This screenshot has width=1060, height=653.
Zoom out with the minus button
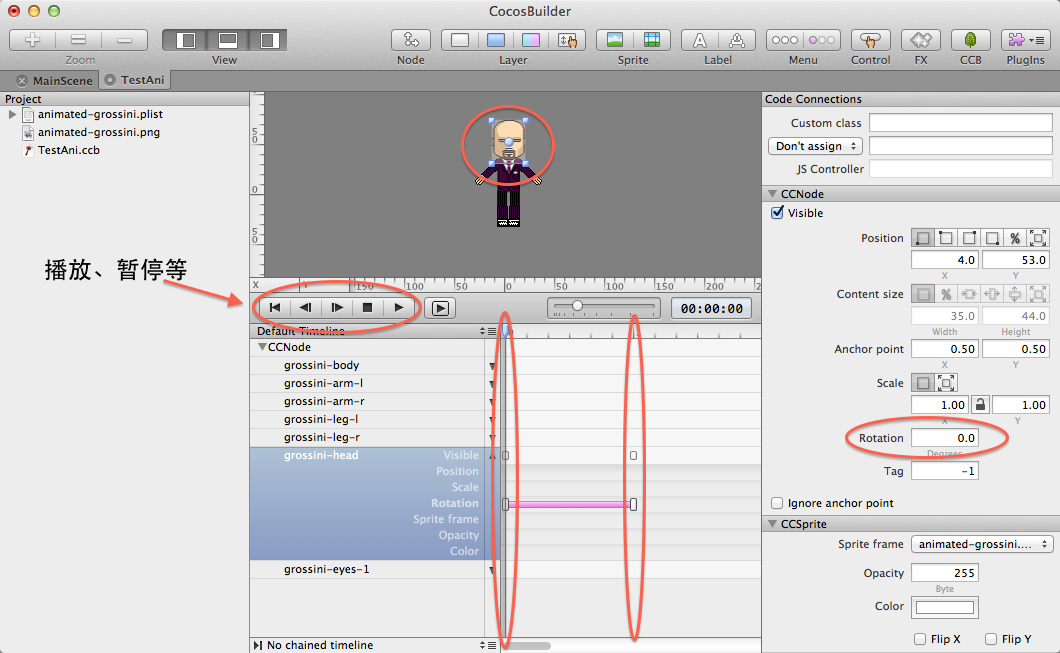click(124, 41)
